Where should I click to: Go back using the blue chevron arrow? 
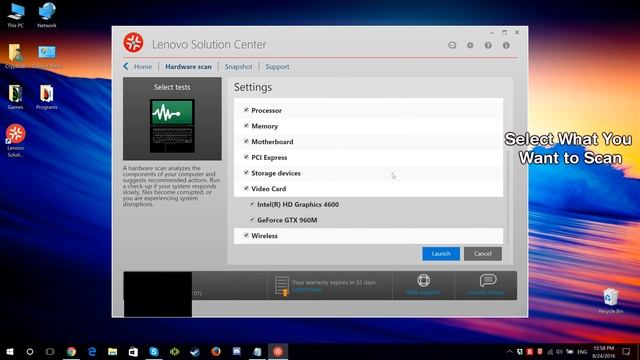126,66
